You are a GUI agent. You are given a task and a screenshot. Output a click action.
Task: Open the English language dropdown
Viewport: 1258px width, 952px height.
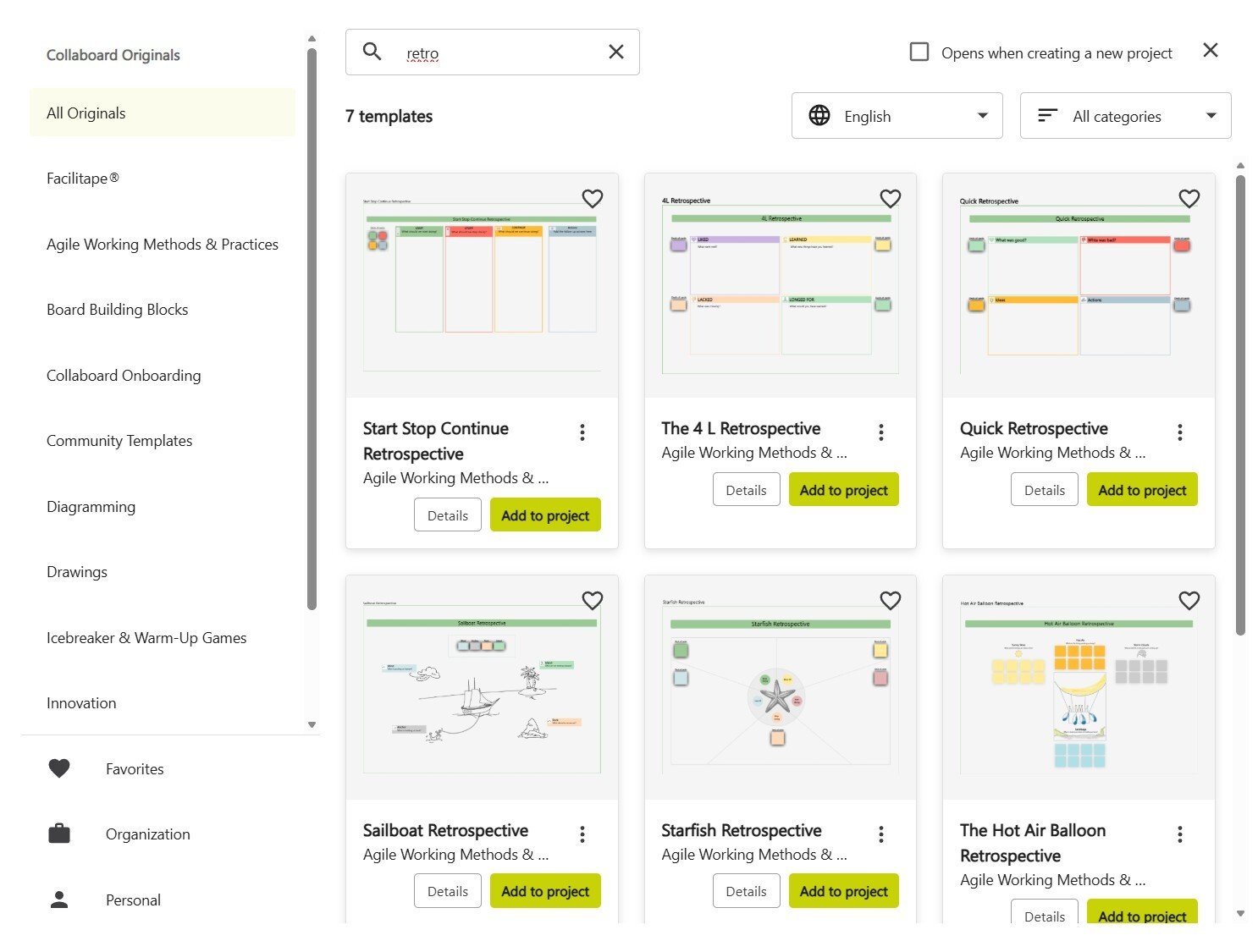coord(897,115)
